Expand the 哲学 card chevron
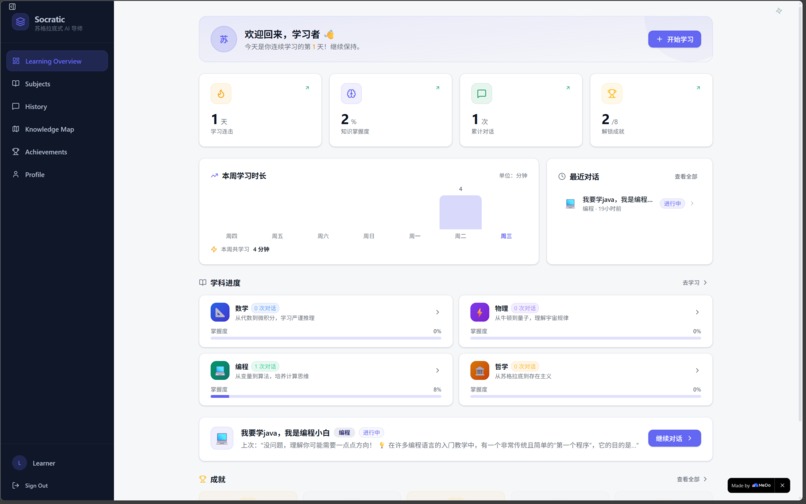The width and height of the screenshot is (806, 504). 697,370
